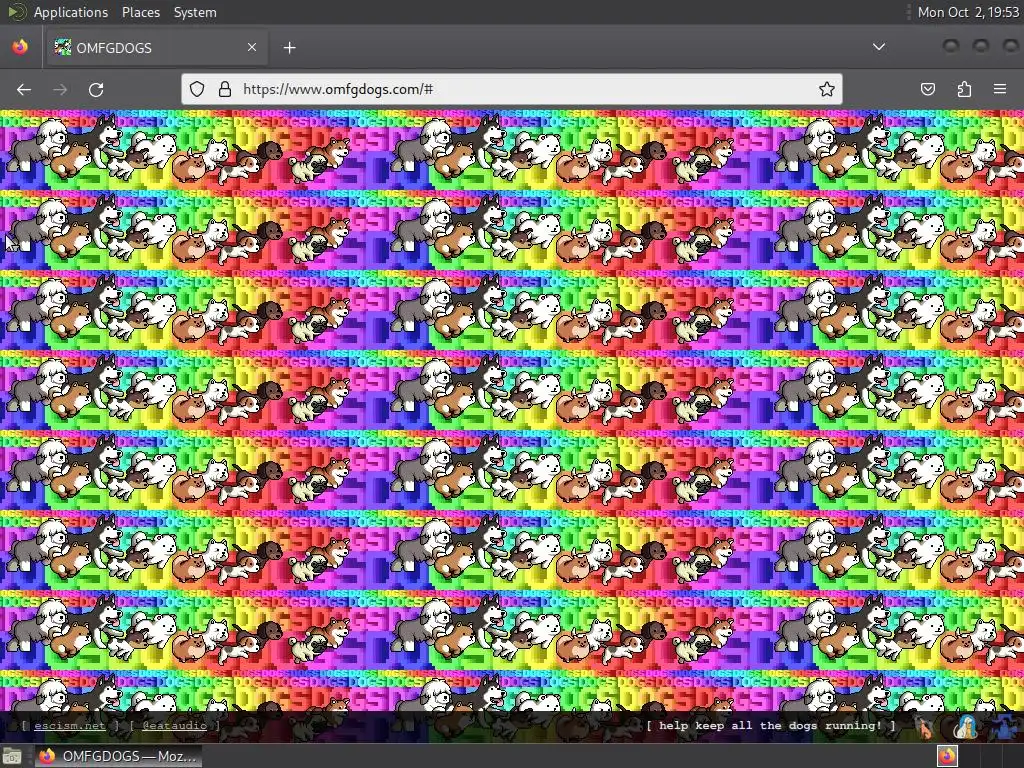Click the dark blue footer icon at far right
1024x768 pixels.
1004,726
